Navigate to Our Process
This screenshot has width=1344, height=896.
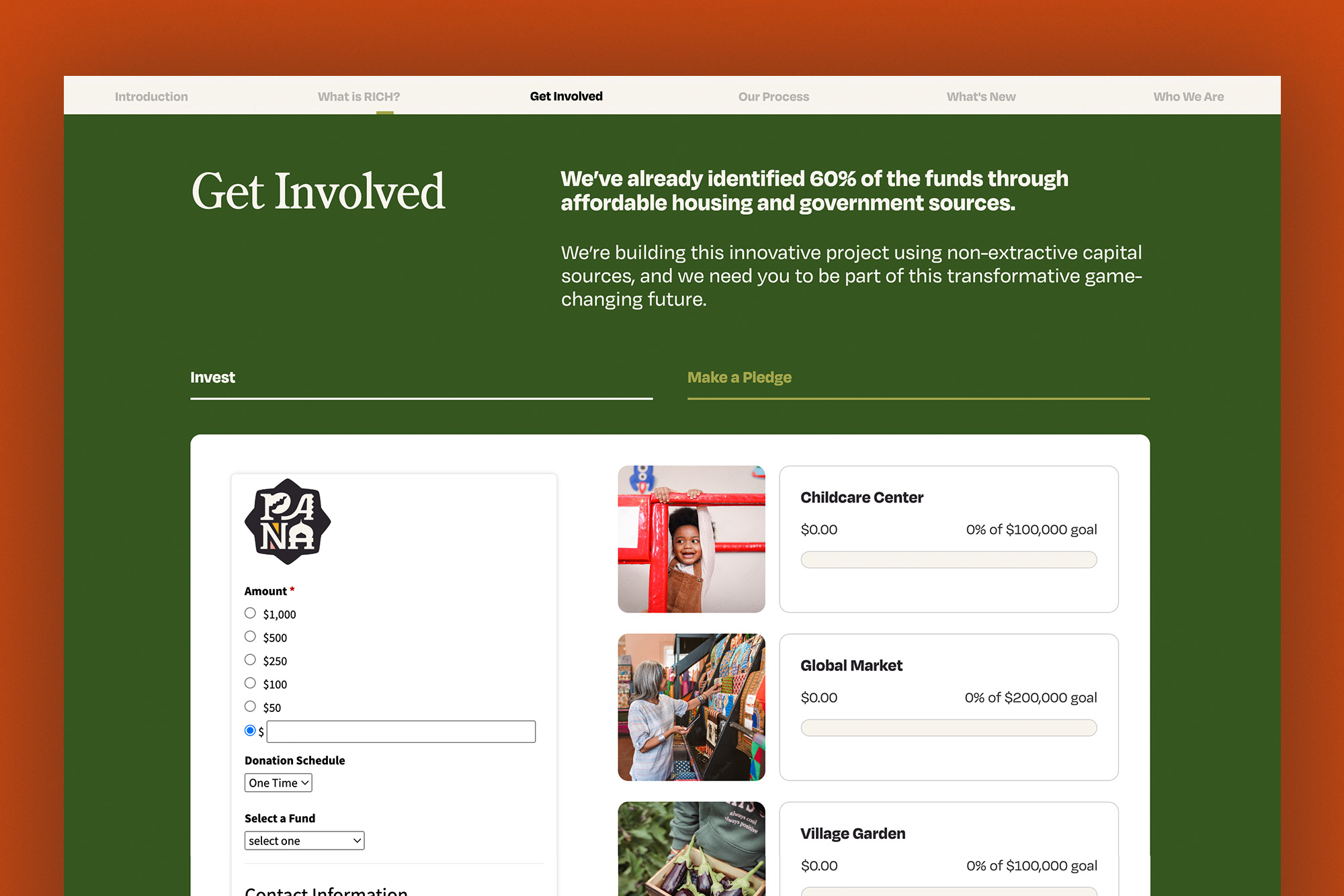point(773,97)
